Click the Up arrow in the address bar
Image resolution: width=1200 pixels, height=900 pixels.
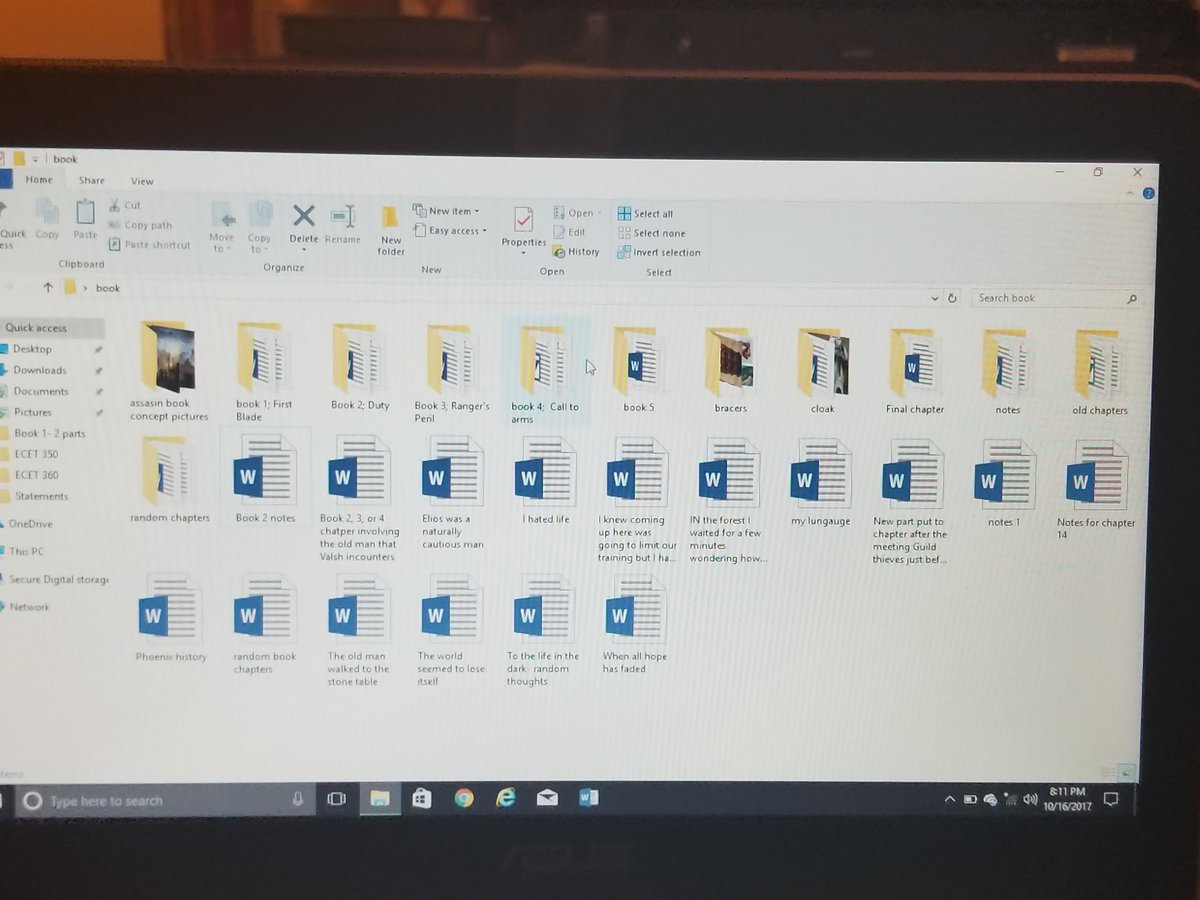pos(47,287)
